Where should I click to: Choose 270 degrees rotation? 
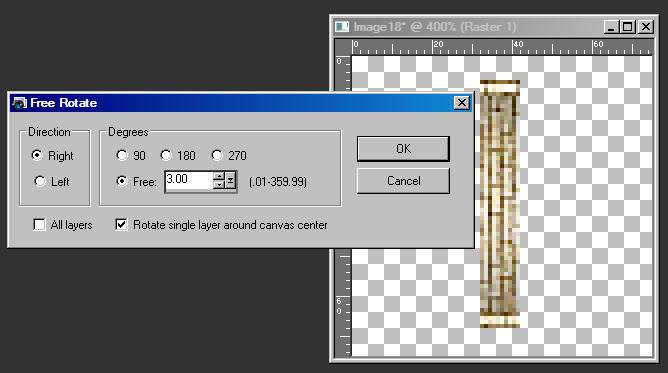[217, 155]
